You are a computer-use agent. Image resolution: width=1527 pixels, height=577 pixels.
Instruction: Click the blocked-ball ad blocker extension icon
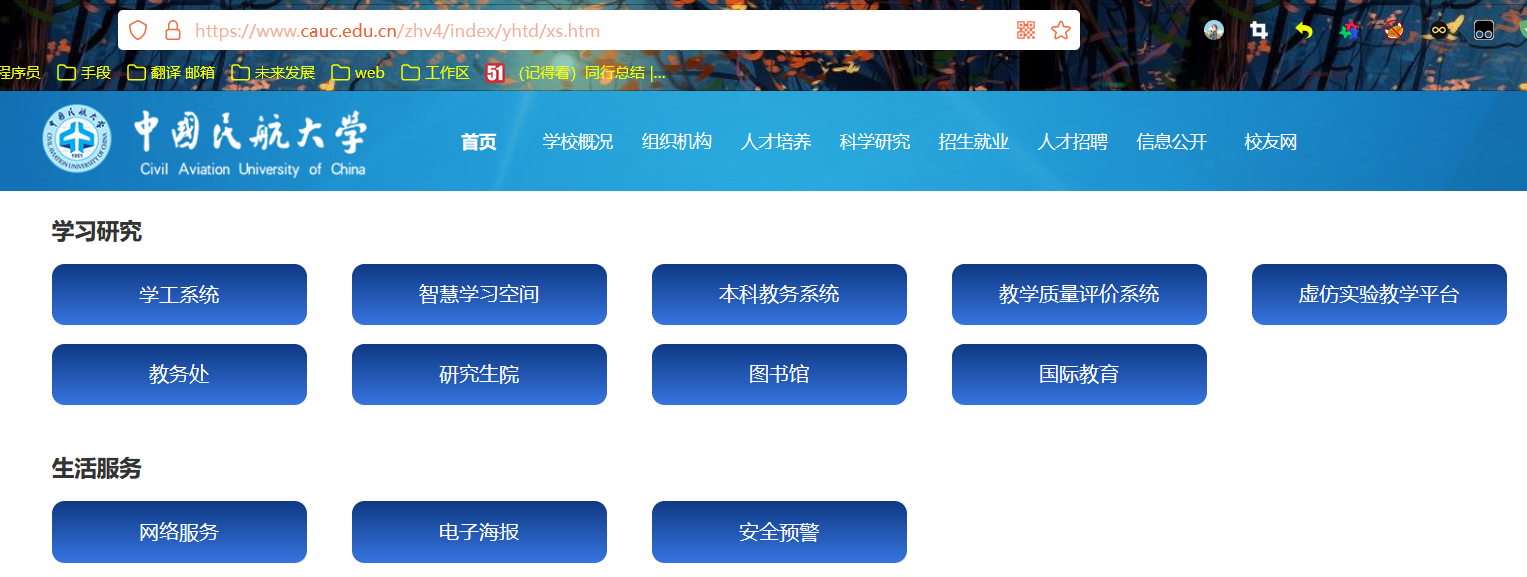coord(1392,30)
